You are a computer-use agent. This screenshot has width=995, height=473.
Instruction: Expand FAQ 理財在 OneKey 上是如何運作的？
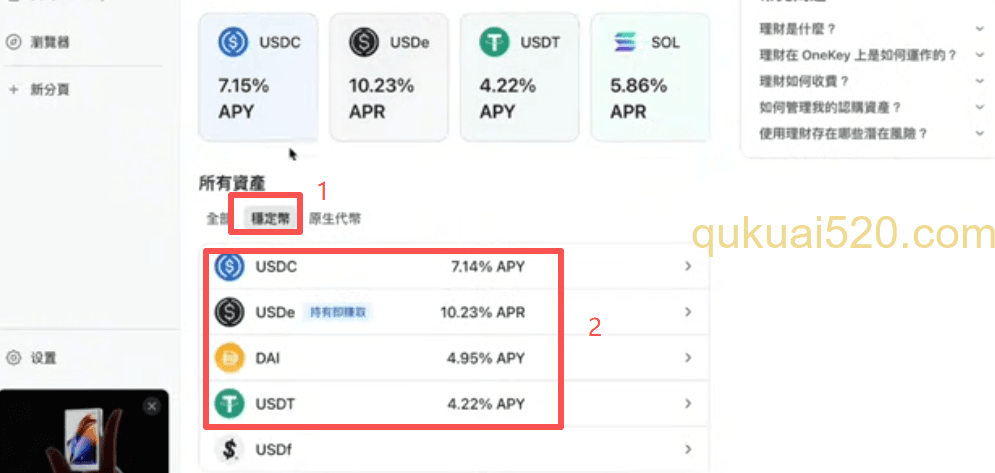tap(872, 55)
